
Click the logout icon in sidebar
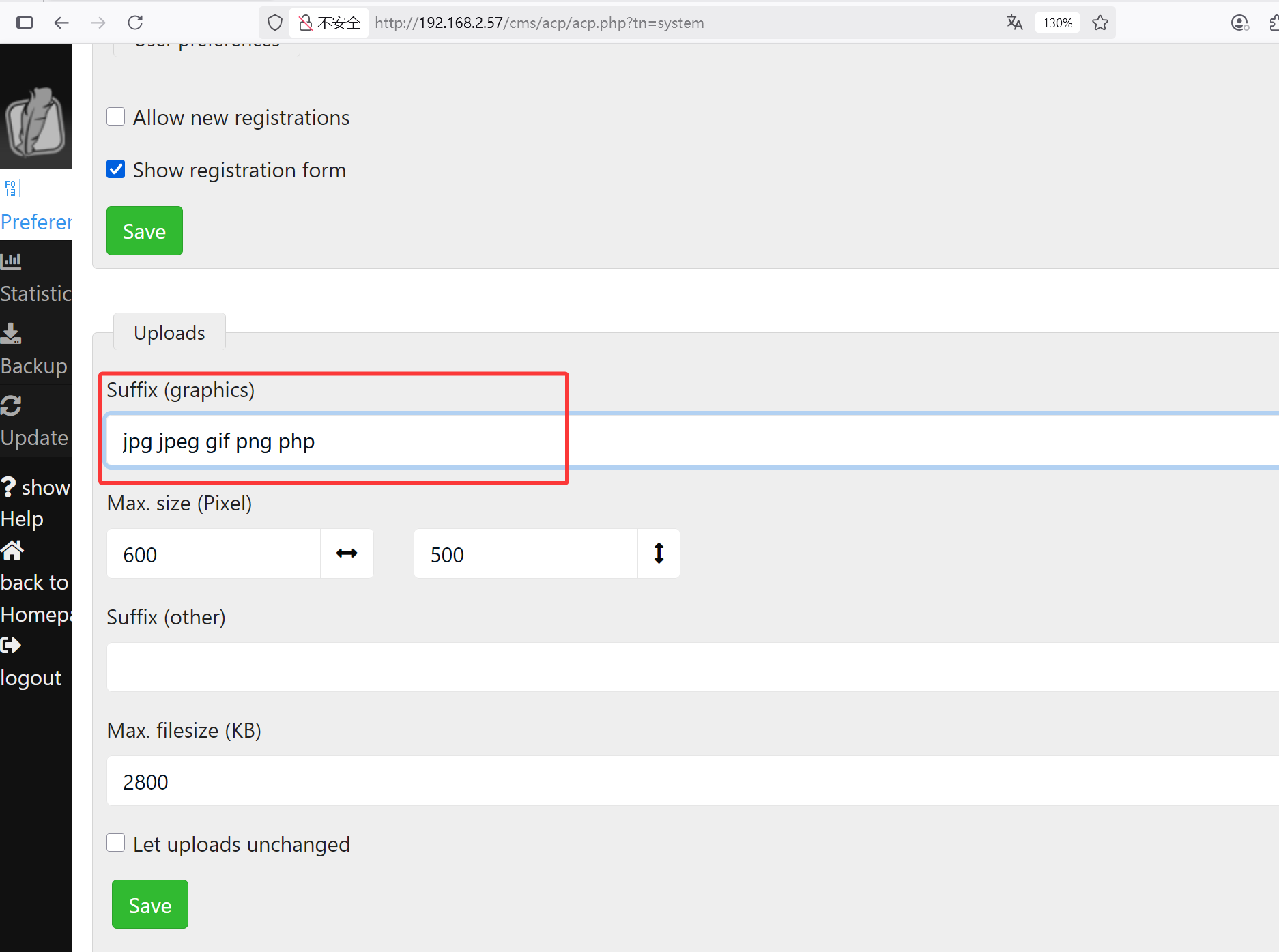click(x=12, y=645)
